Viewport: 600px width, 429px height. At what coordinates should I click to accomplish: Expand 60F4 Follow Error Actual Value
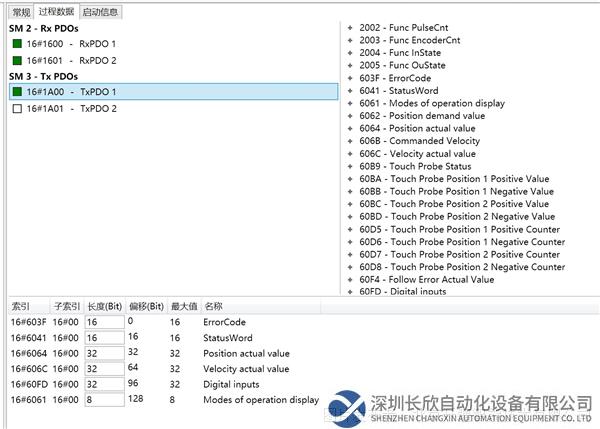pyautogui.click(x=350, y=280)
